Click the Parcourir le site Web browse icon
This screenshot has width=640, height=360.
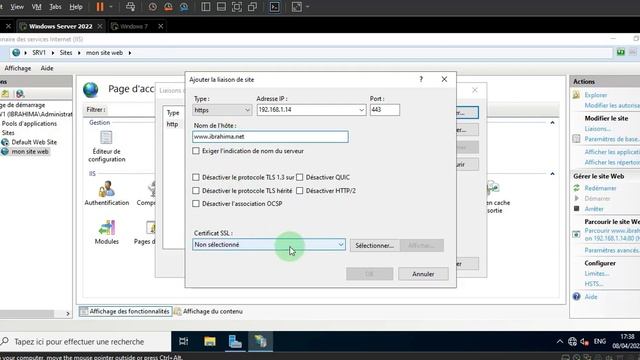(576, 234)
